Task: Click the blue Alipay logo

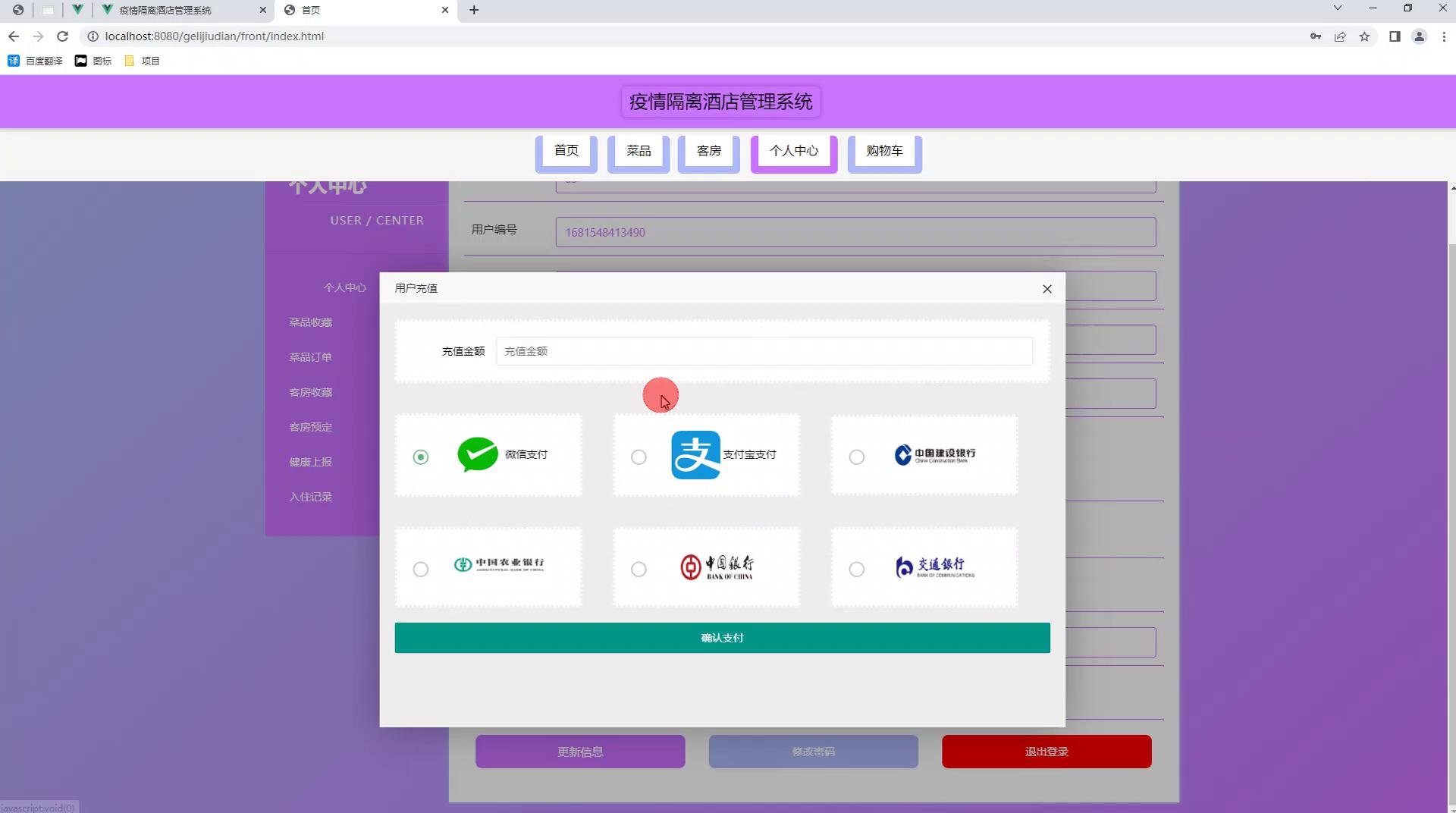Action: 695,454
